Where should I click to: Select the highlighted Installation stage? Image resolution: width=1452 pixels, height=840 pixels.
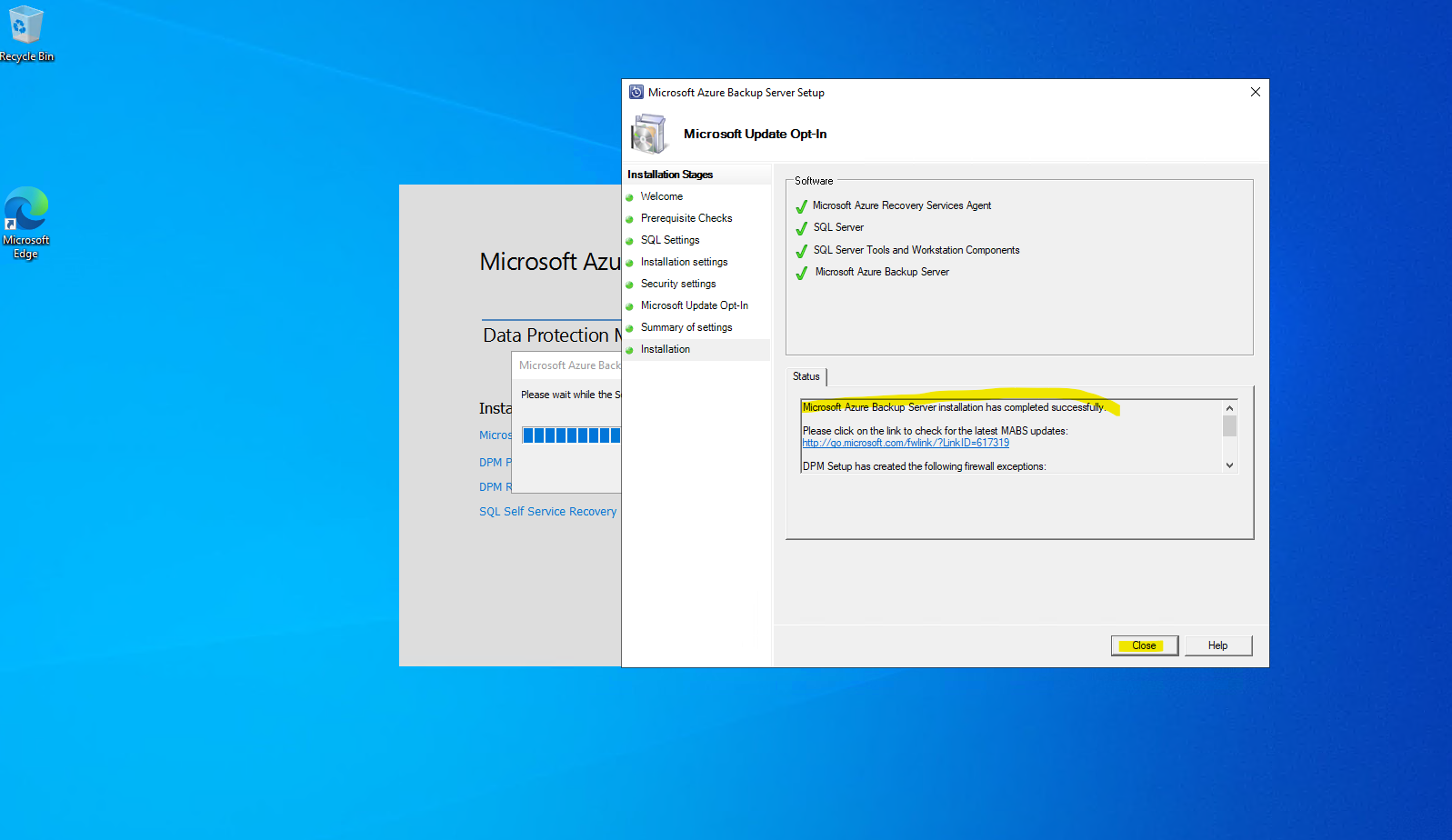[x=696, y=349]
